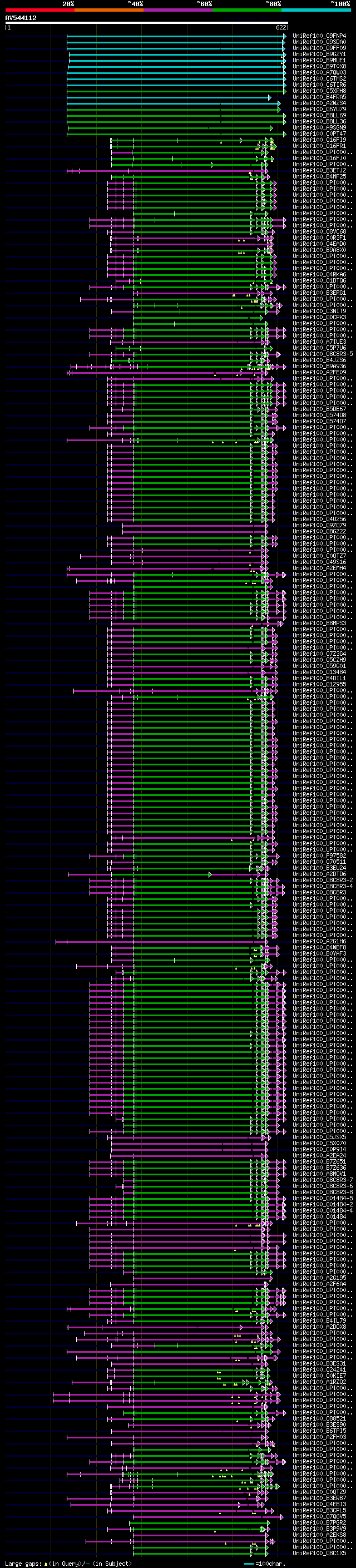Screen dimensions: 356x1568
Task: Click the UniRef100_Q16FI9 label
Action: pos(319,140)
